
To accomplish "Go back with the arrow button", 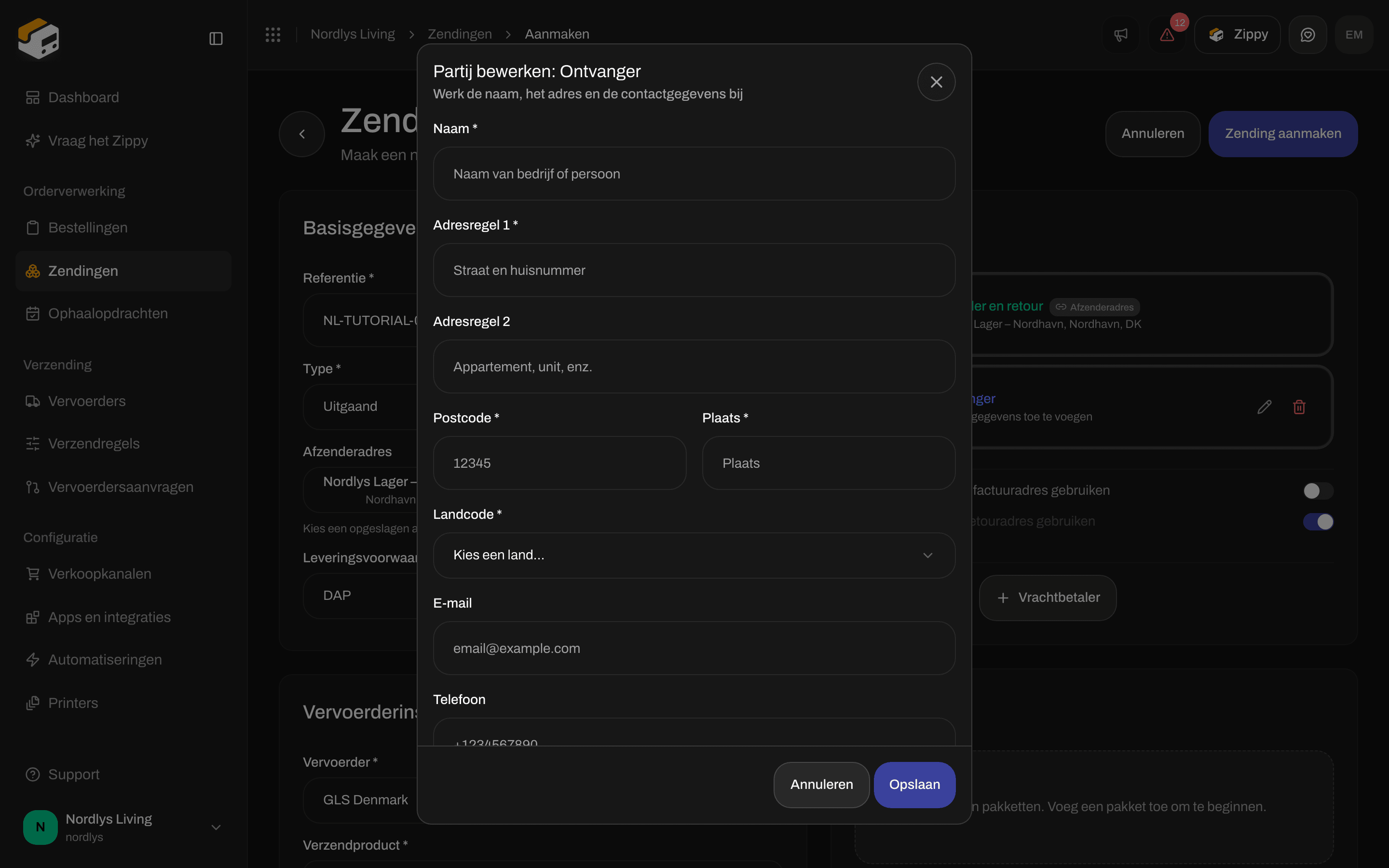I will tap(302, 134).
